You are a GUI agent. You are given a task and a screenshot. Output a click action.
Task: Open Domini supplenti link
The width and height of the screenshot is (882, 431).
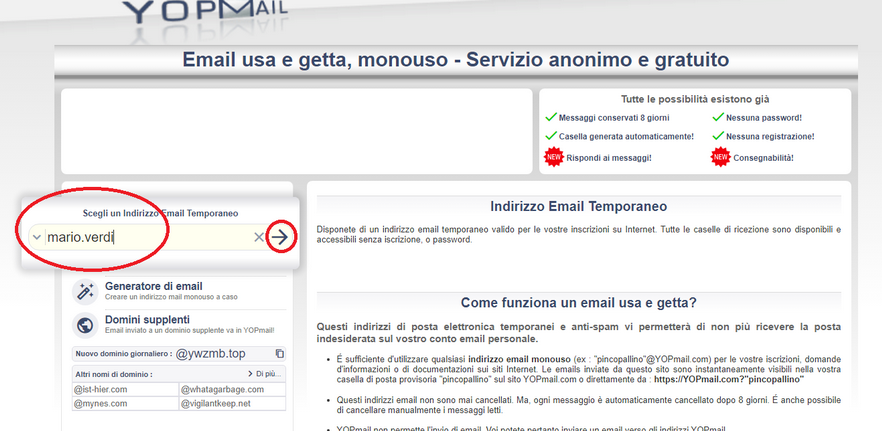tap(147, 320)
